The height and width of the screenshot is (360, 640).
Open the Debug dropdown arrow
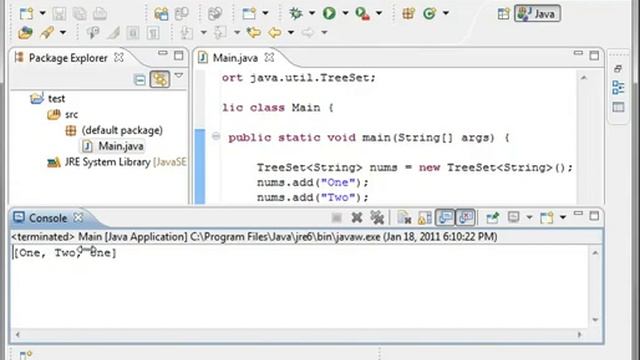(x=312, y=13)
